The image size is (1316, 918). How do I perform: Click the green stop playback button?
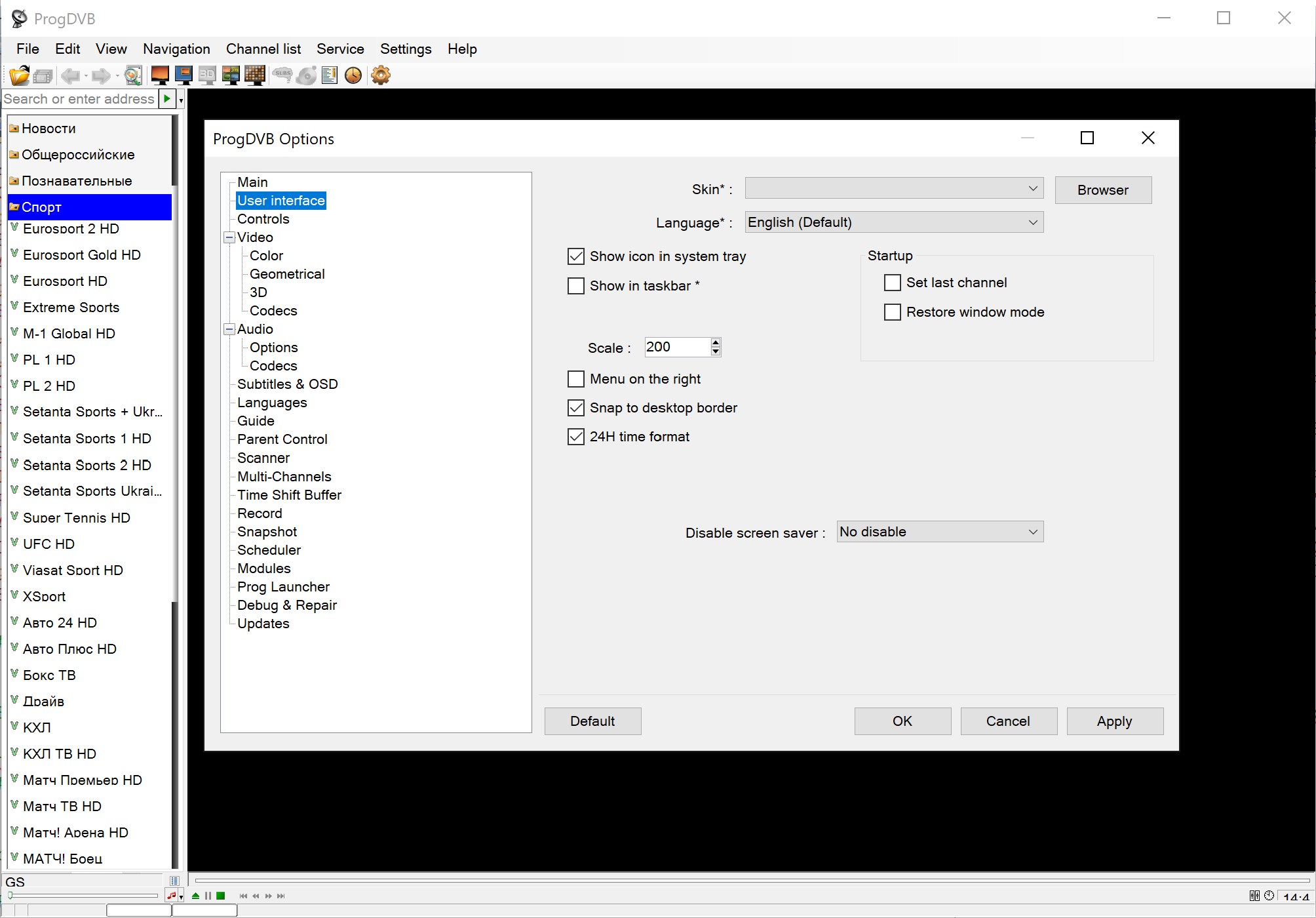tap(221, 896)
